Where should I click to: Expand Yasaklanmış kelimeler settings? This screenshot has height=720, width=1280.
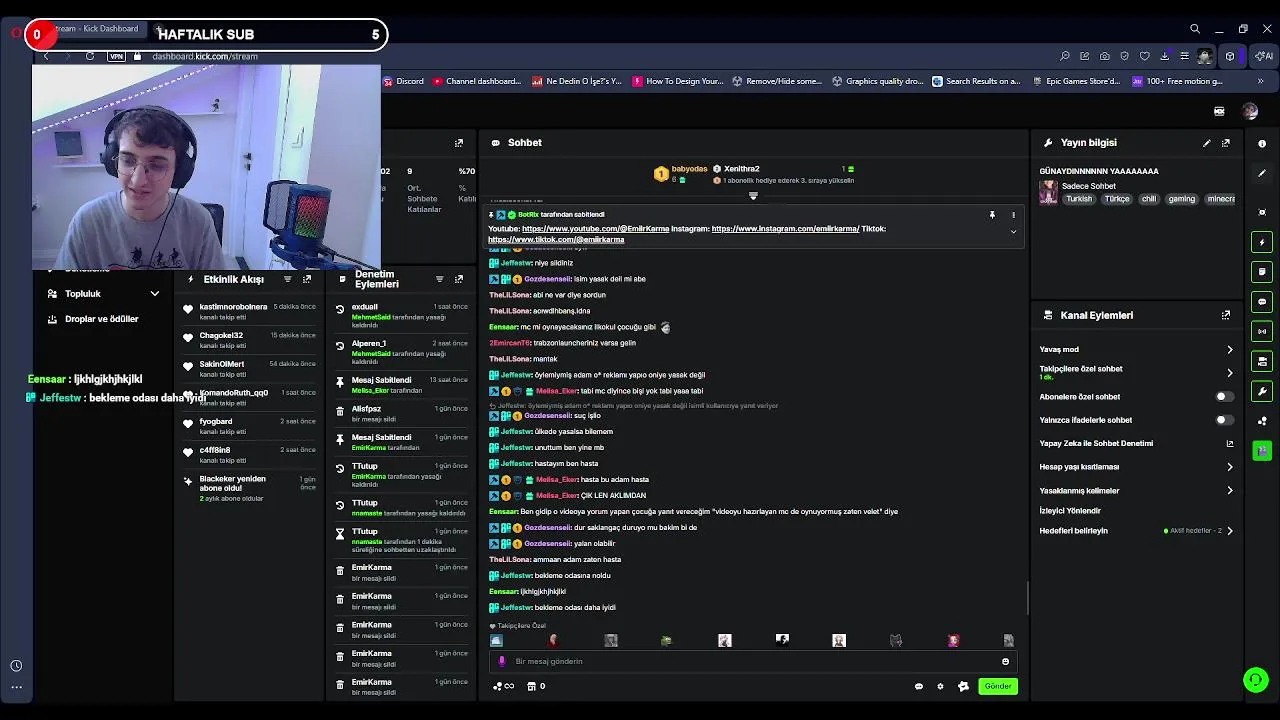pyautogui.click(x=1136, y=491)
